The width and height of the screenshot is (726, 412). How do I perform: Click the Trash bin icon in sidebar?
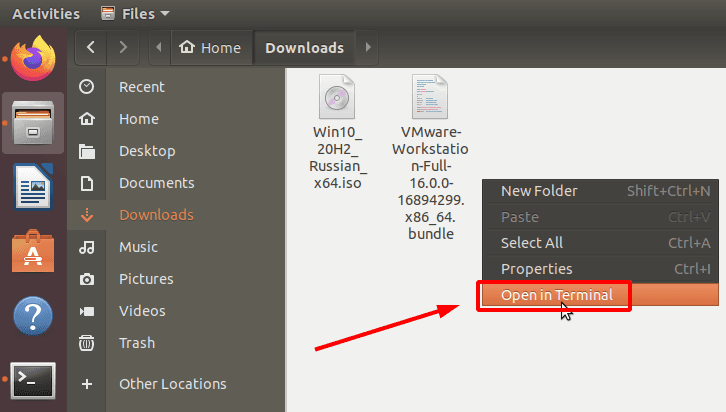87,343
